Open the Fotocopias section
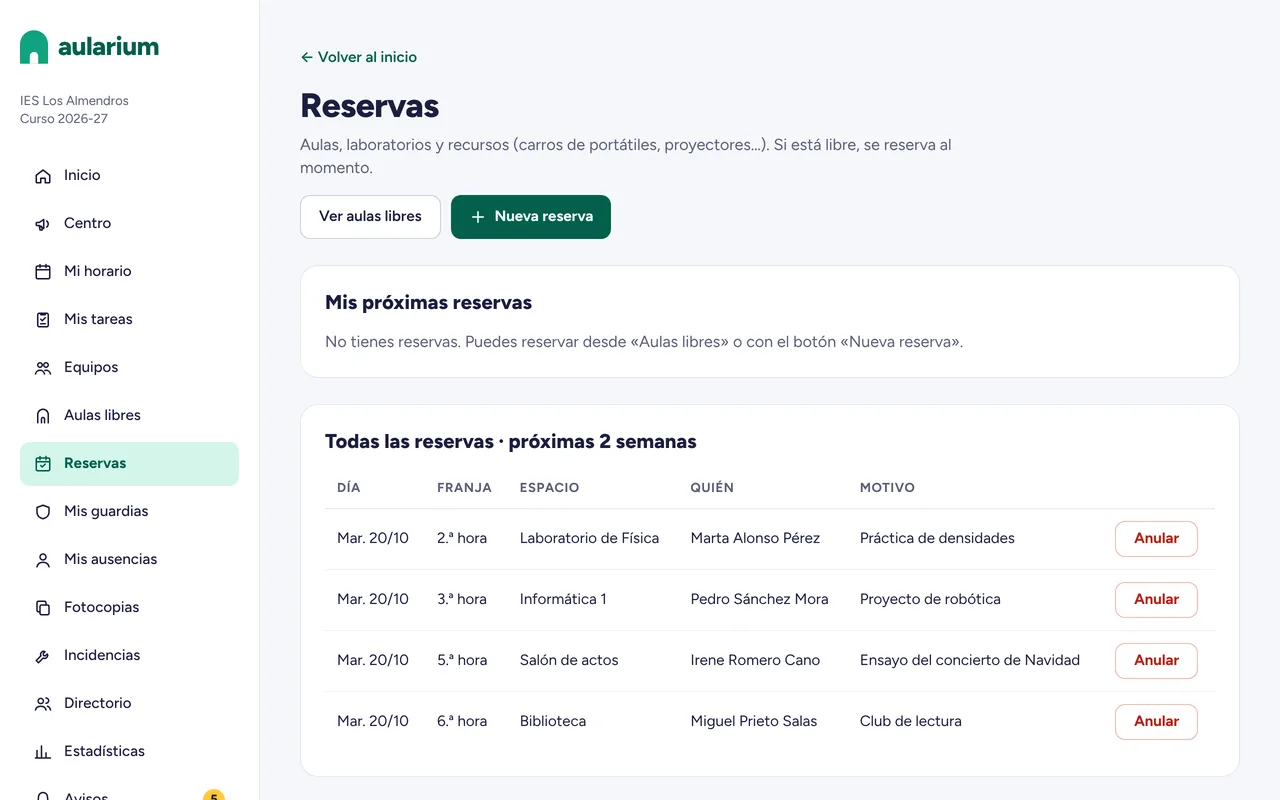 click(129, 608)
